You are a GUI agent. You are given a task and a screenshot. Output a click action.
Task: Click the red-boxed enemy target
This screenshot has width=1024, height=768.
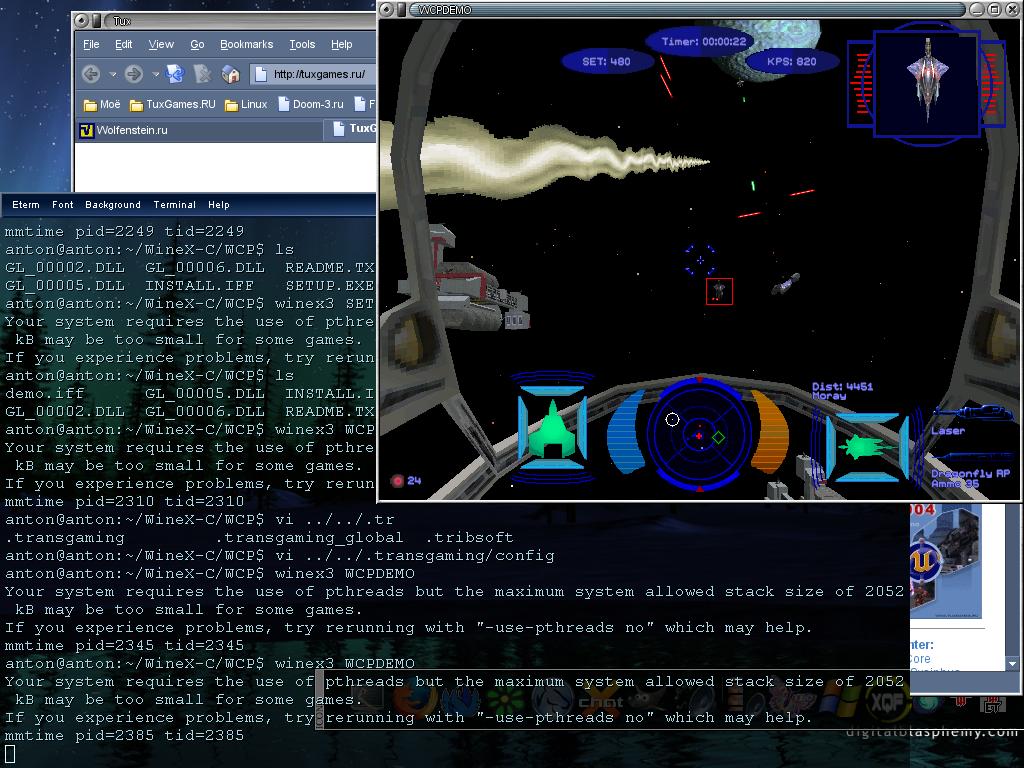point(719,291)
